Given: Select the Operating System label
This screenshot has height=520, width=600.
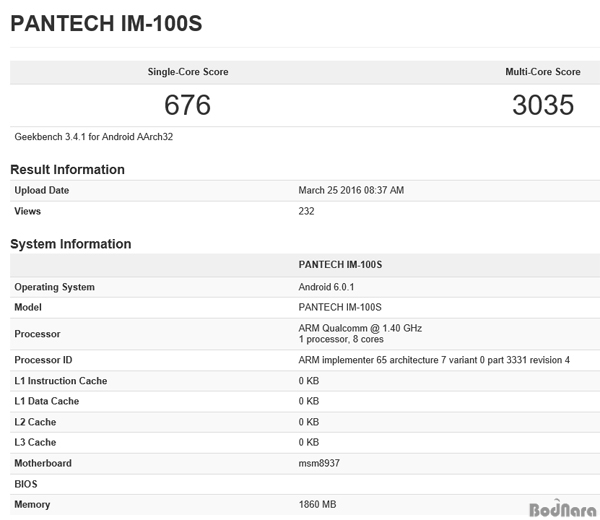Looking at the screenshot, I should 54,287.
